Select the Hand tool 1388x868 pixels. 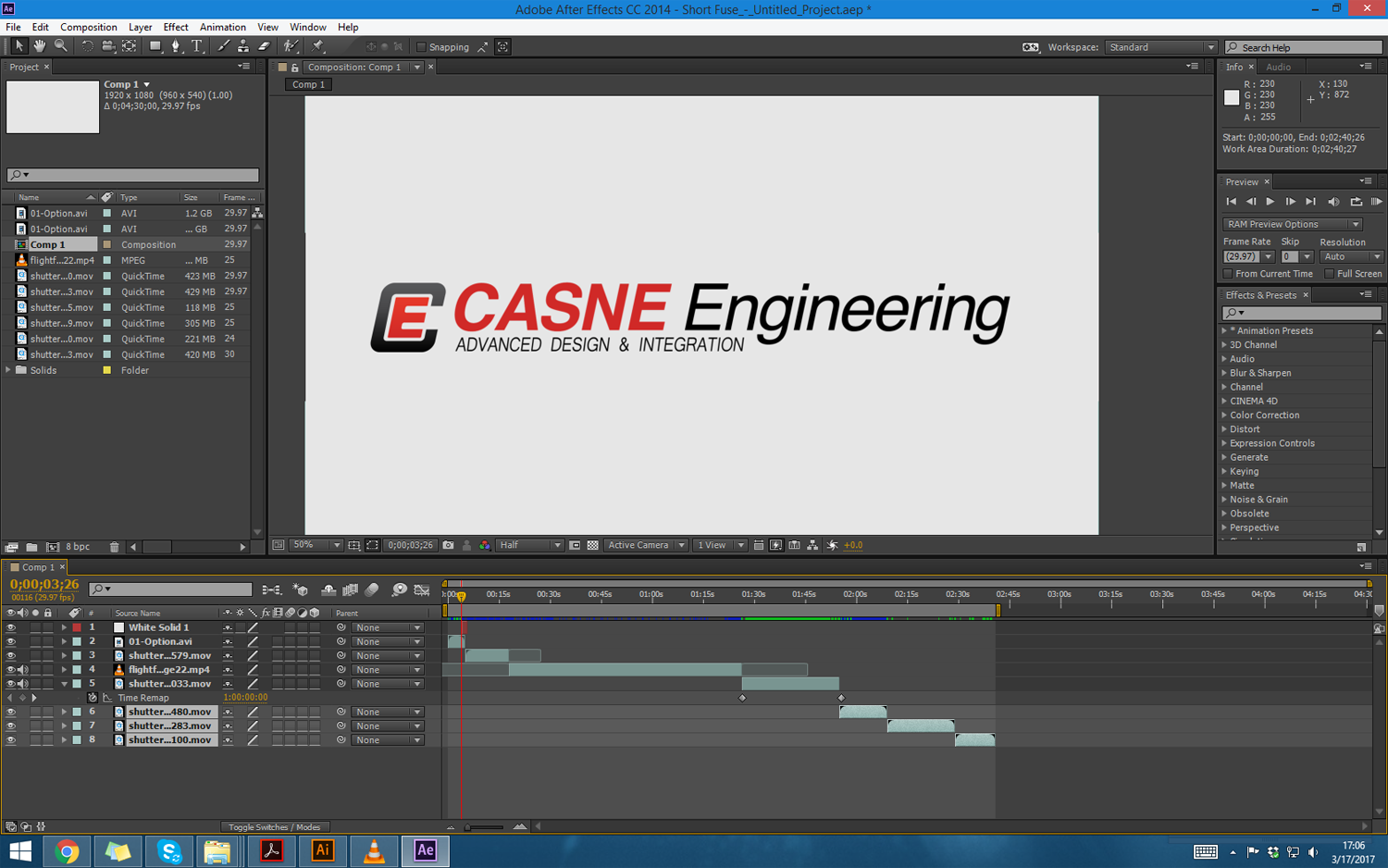[40, 46]
